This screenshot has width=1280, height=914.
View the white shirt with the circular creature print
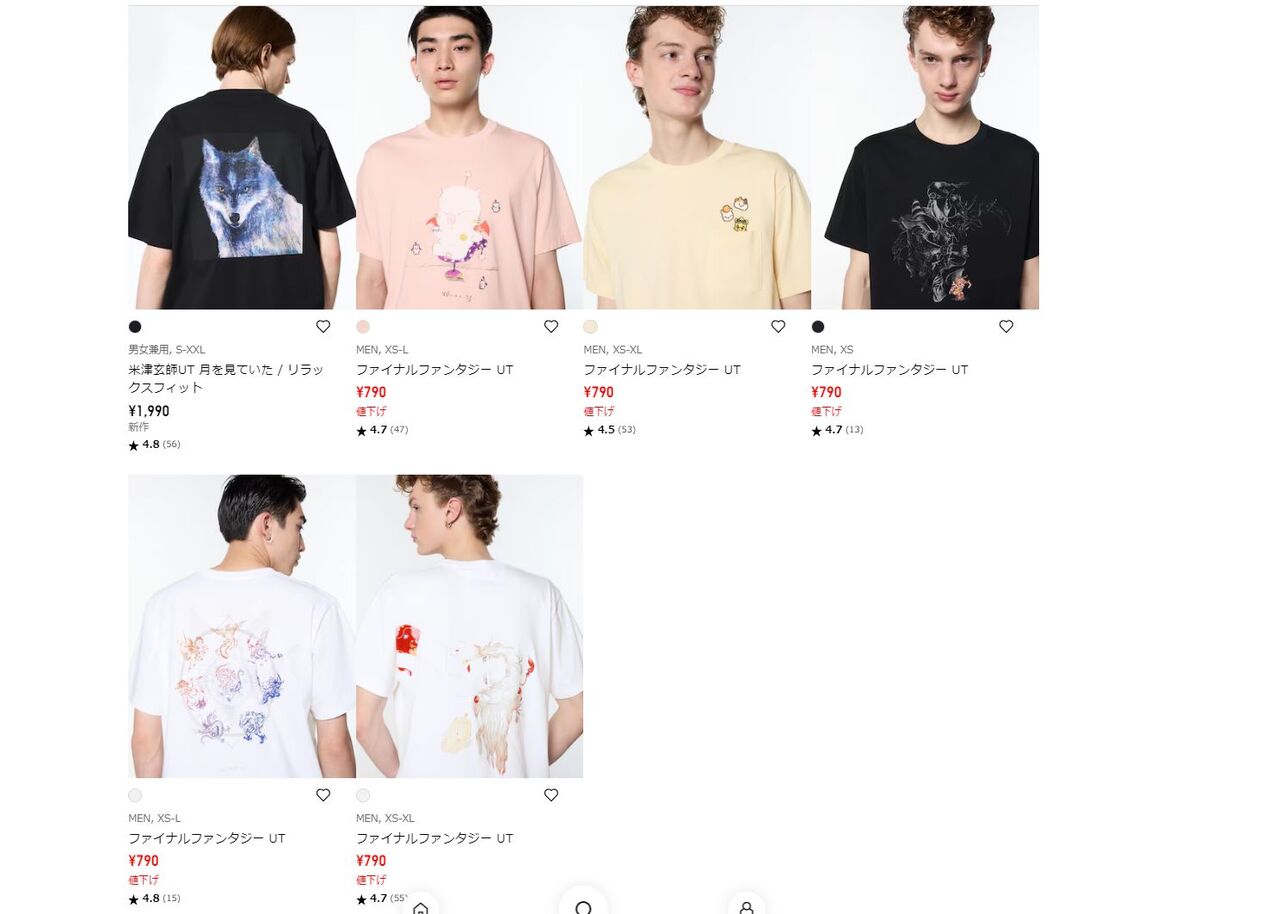(x=242, y=626)
